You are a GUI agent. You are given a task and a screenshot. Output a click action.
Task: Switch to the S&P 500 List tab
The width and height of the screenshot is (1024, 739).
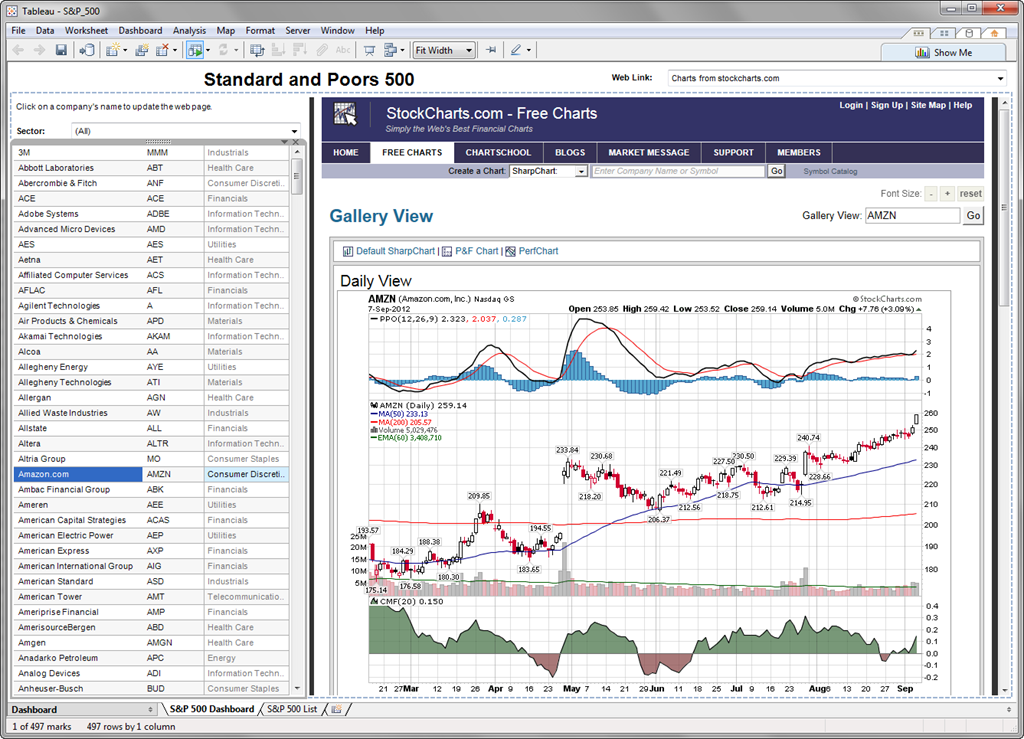tap(292, 709)
